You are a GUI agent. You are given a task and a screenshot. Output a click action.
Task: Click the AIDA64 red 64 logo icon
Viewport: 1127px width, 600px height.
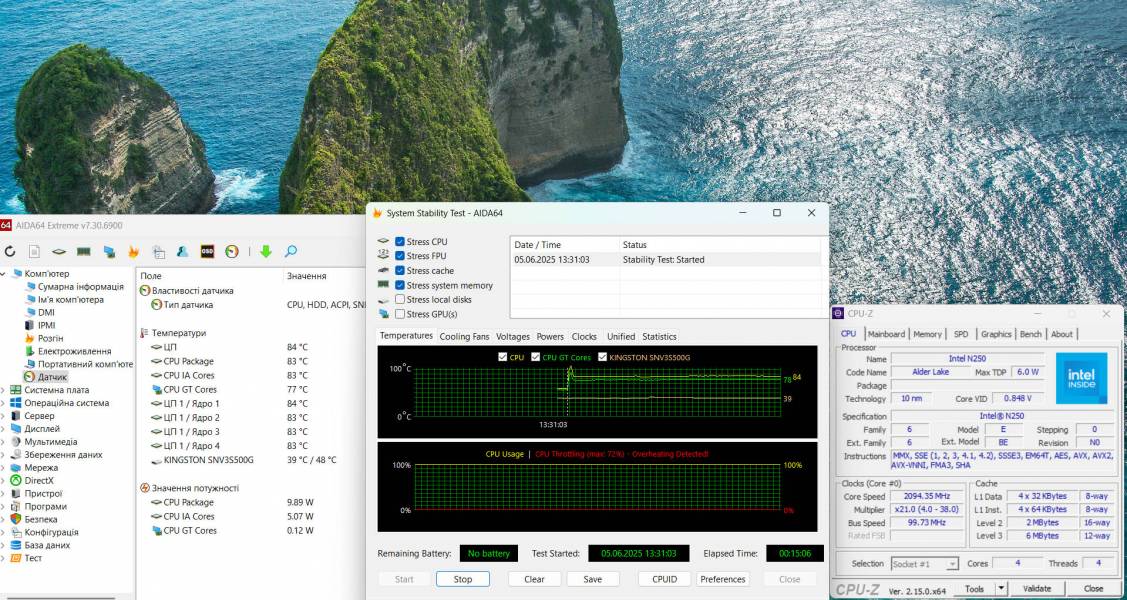pos(6,225)
